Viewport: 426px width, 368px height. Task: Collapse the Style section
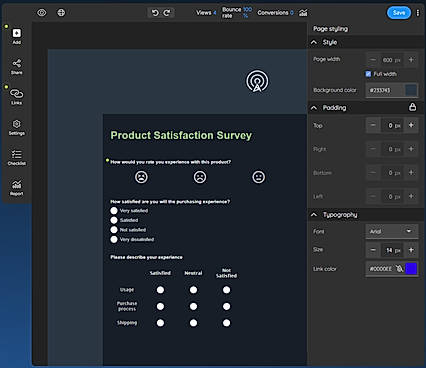point(314,42)
